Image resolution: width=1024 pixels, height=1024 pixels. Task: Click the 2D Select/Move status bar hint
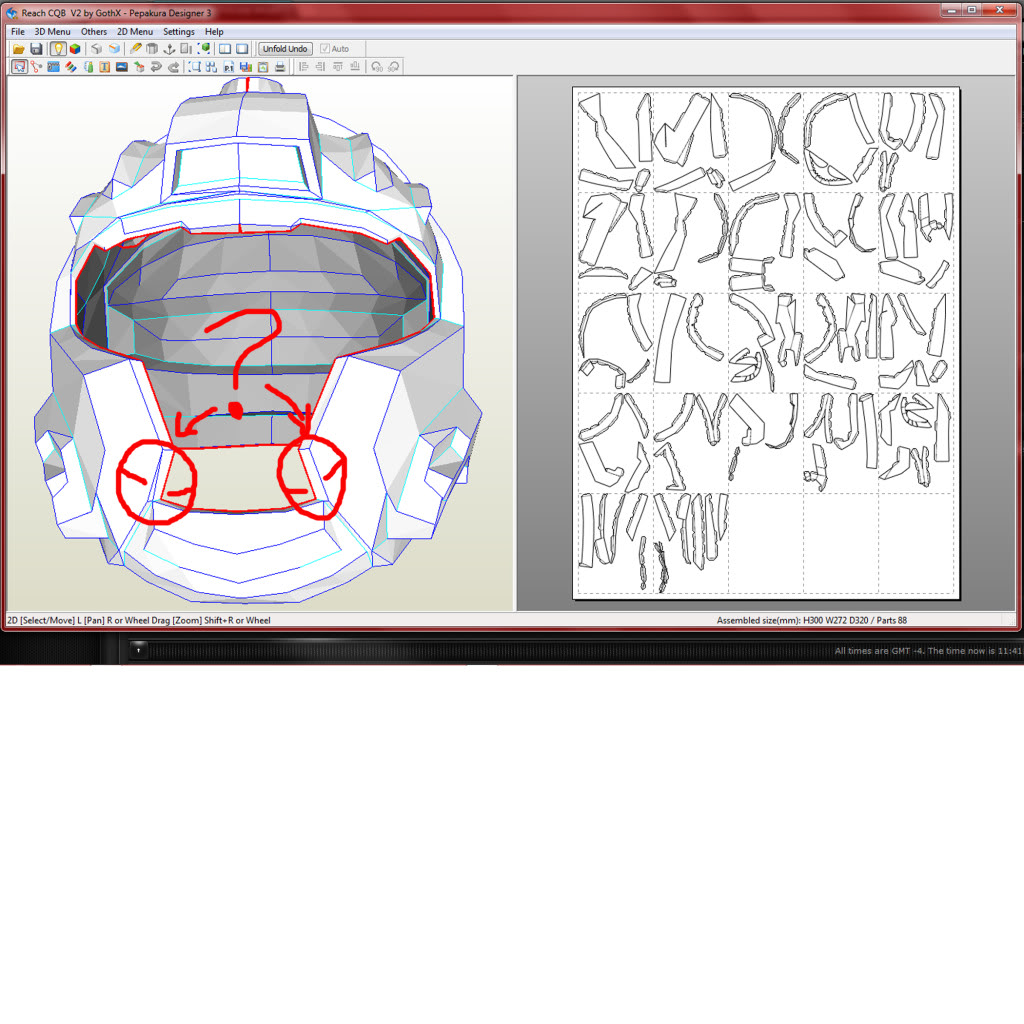coord(138,620)
